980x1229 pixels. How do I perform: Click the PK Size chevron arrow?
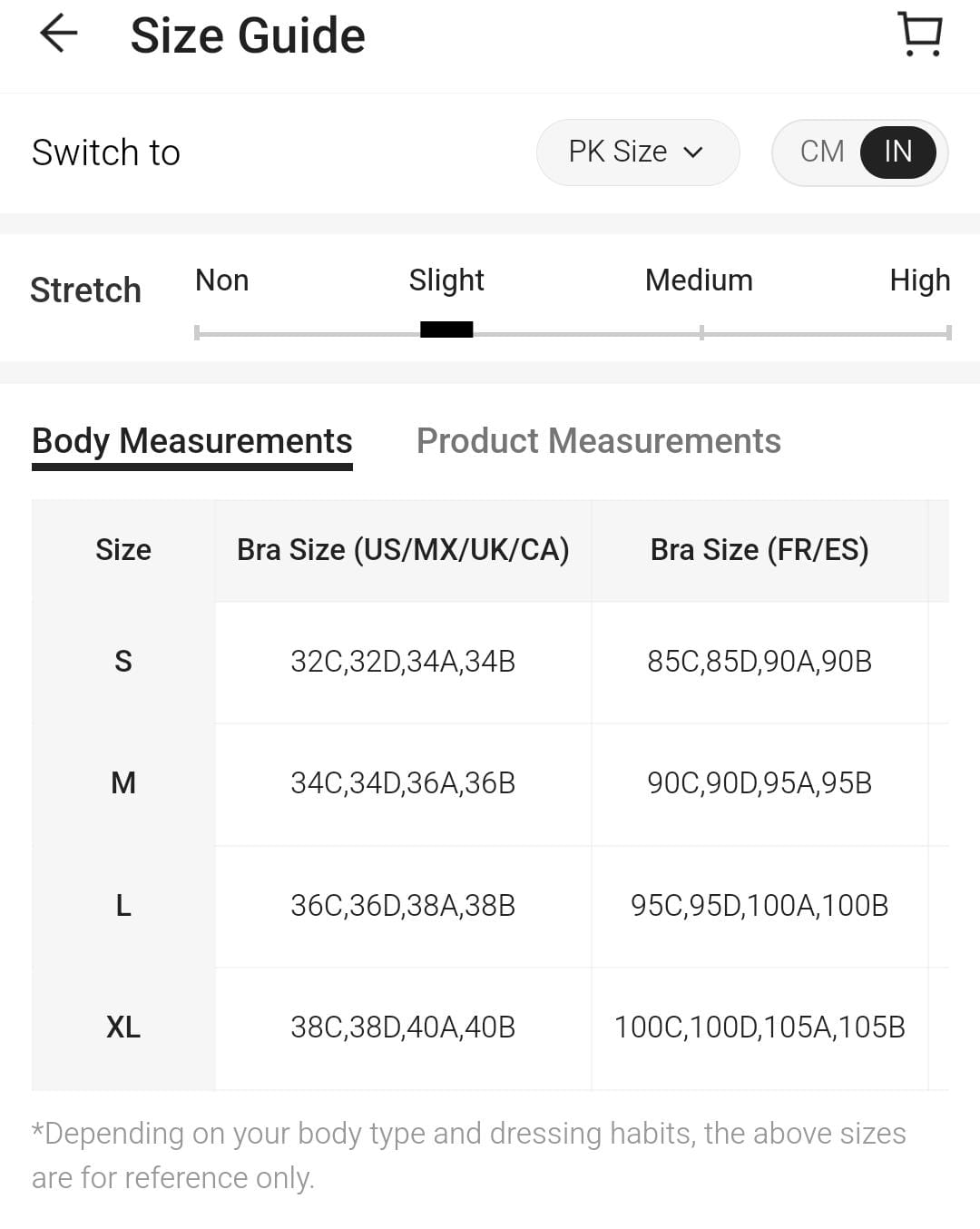693,152
